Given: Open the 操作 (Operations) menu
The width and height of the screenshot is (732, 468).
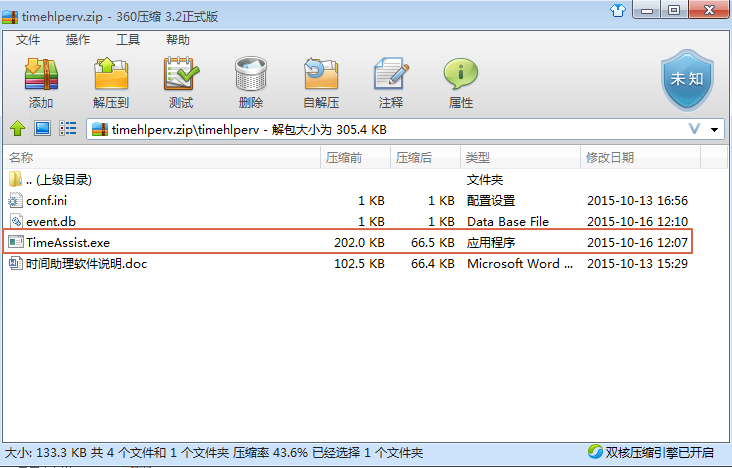Looking at the screenshot, I should [x=77, y=40].
